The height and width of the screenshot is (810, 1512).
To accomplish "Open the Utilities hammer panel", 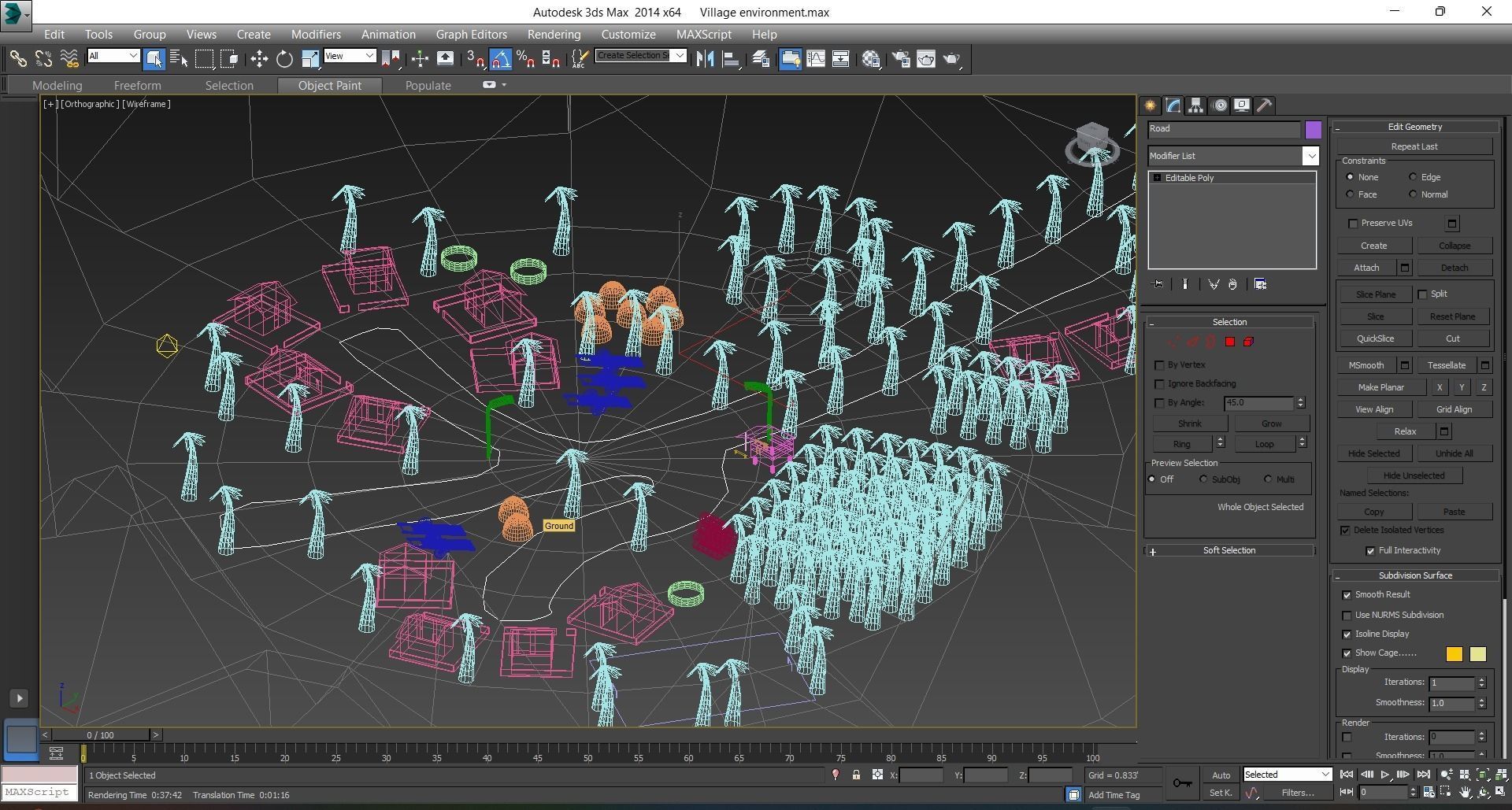I will 1264,105.
